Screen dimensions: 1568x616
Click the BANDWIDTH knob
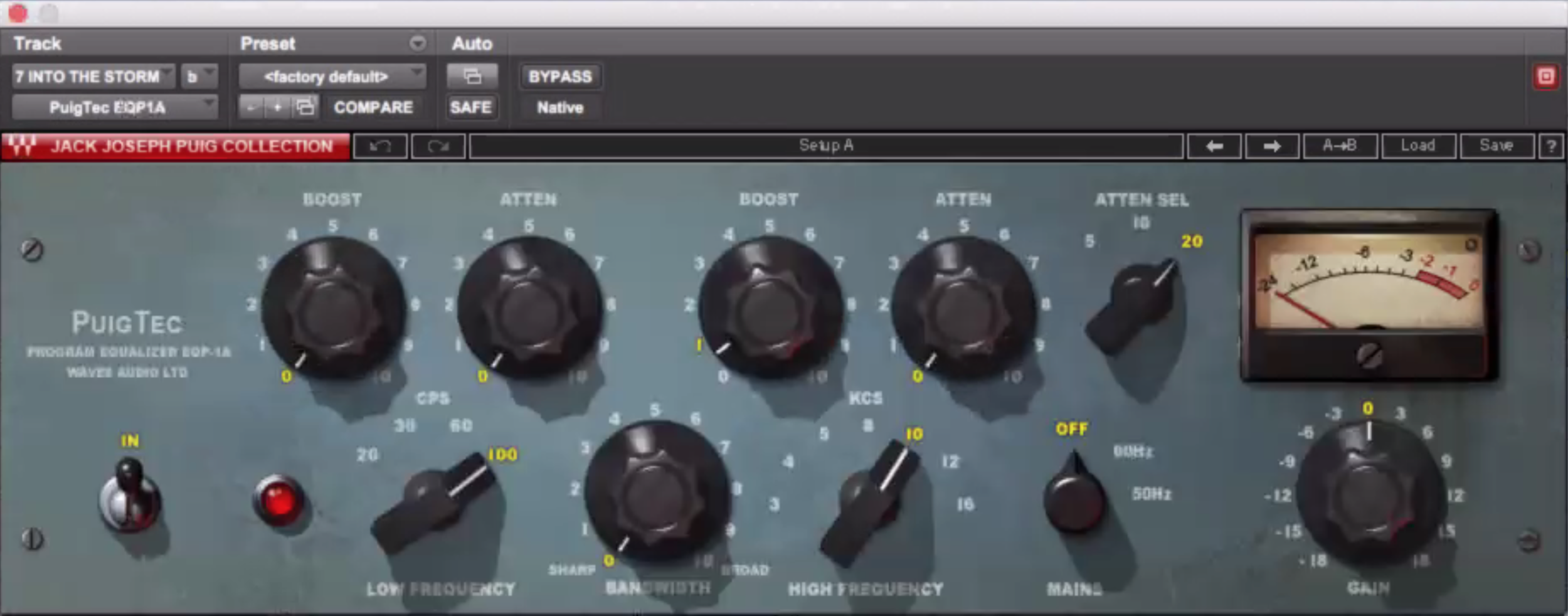657,492
